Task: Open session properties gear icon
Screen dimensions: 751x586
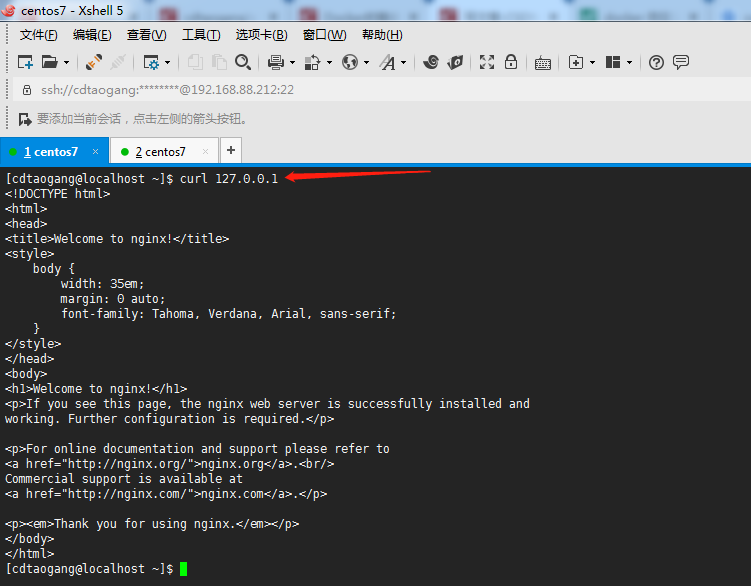Action: (151, 62)
